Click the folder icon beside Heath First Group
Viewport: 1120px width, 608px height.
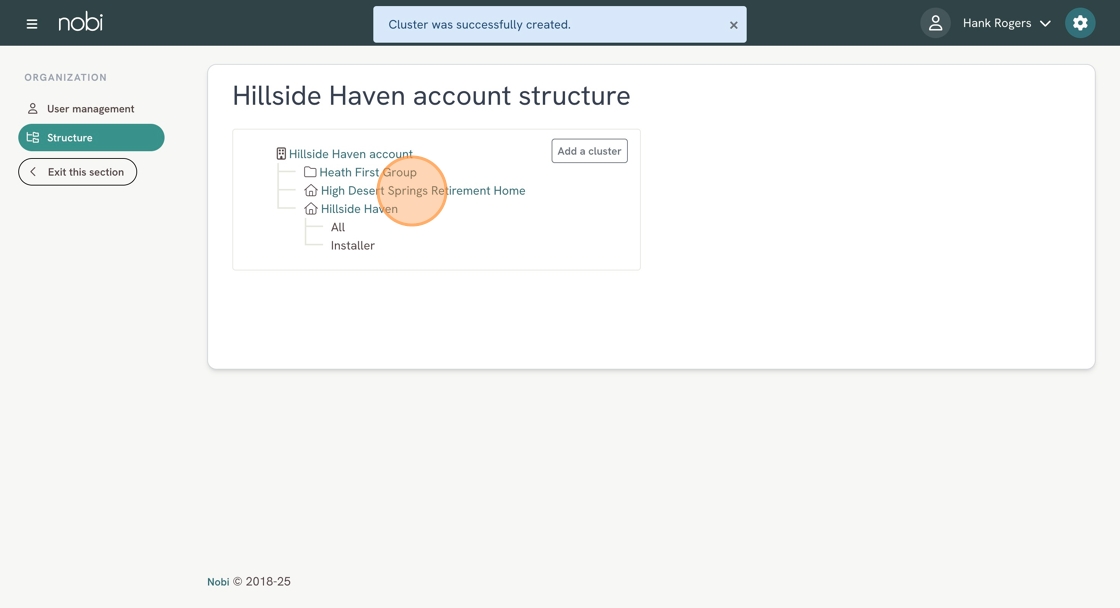[310, 172]
